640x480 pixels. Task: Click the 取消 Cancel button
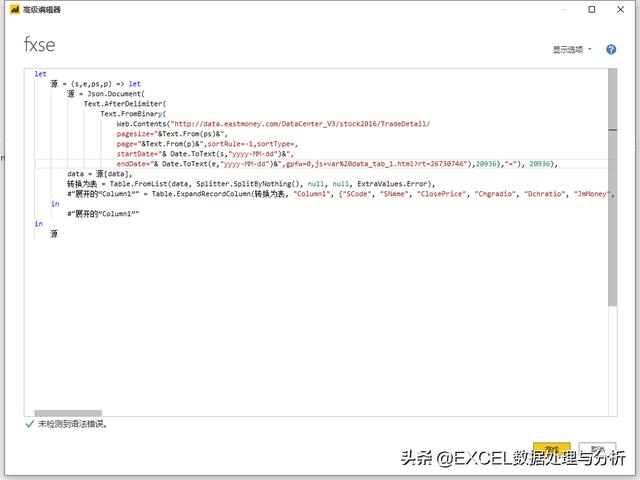[597, 449]
